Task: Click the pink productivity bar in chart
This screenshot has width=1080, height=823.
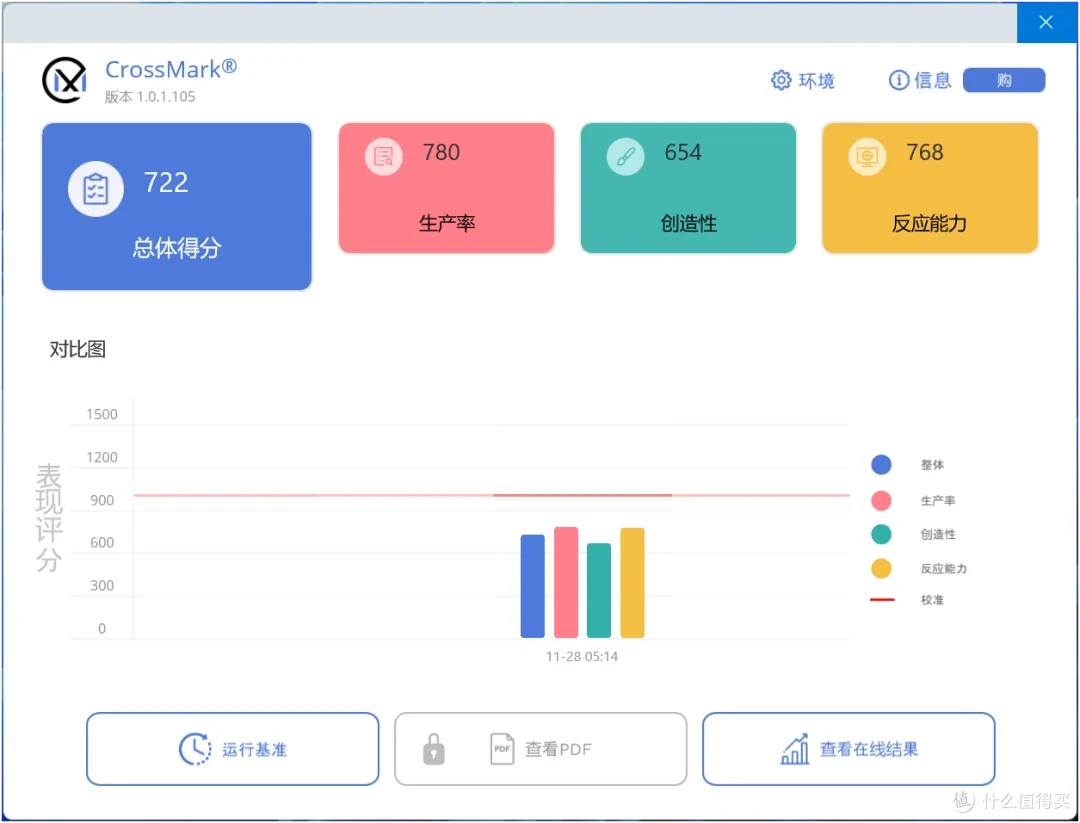Action: coord(565,582)
